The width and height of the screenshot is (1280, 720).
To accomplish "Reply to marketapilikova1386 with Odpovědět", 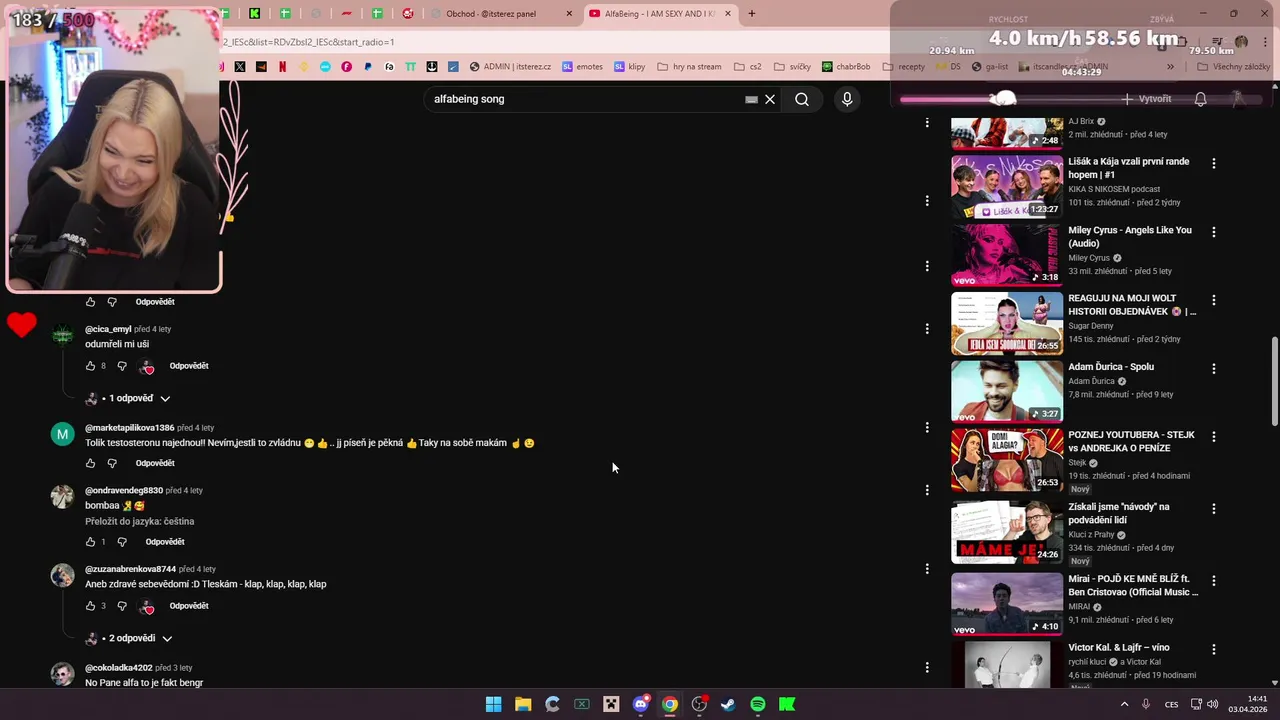I will pos(155,463).
